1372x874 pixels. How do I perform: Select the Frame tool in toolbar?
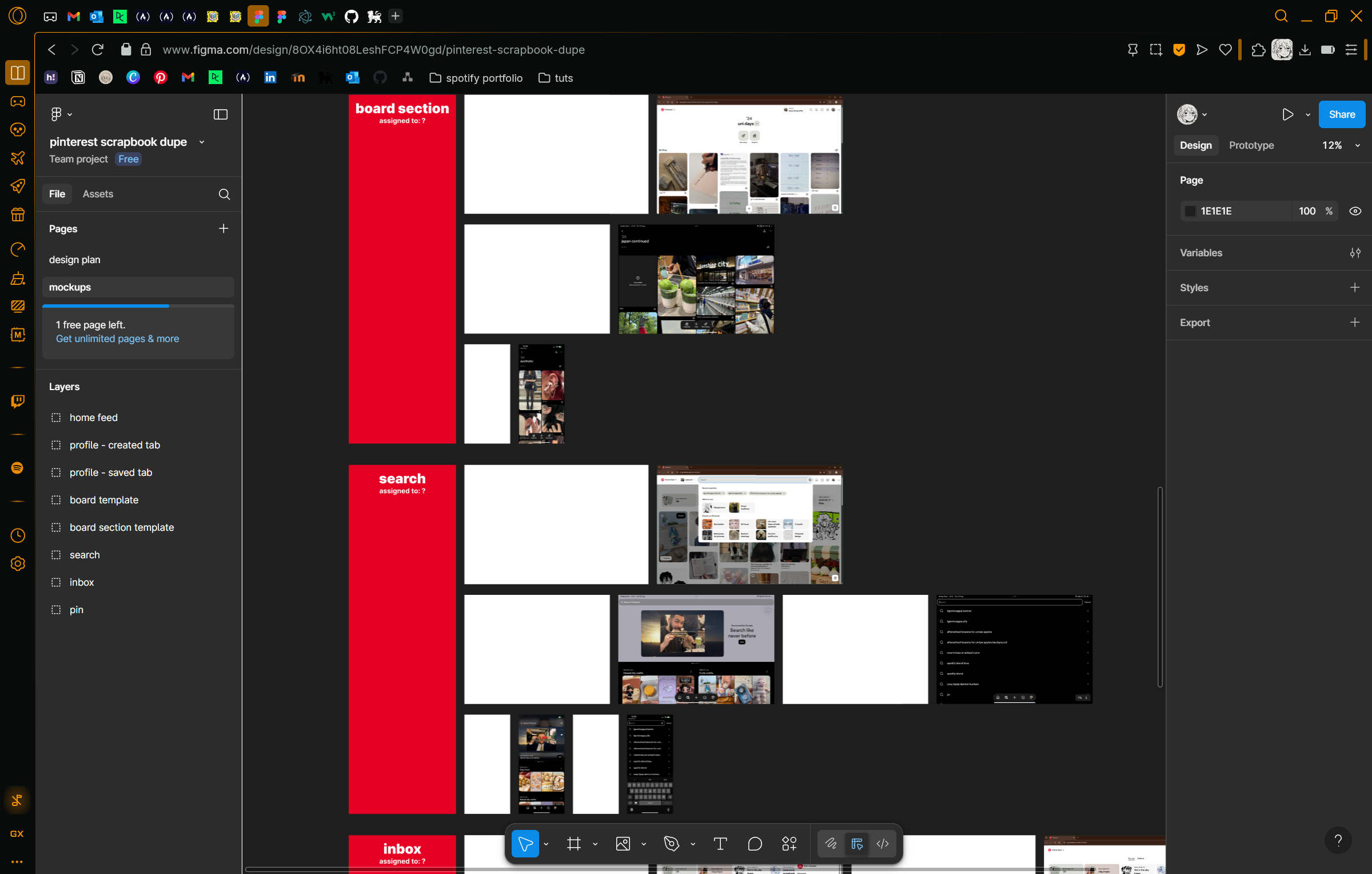(574, 844)
